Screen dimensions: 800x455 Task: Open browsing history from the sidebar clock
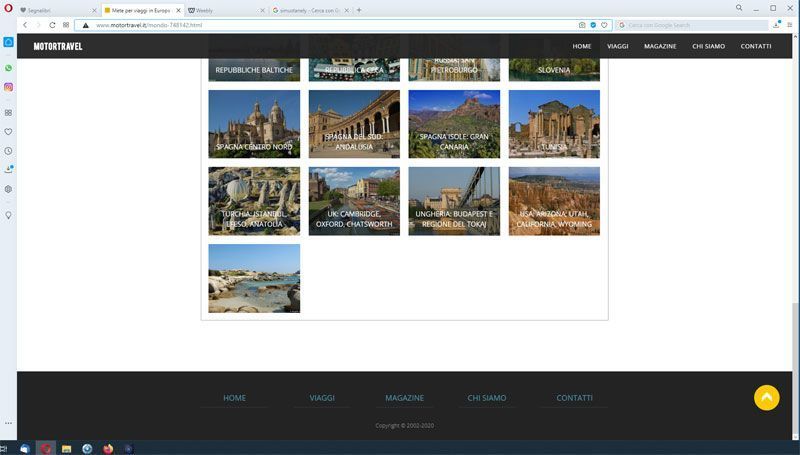click(x=8, y=151)
